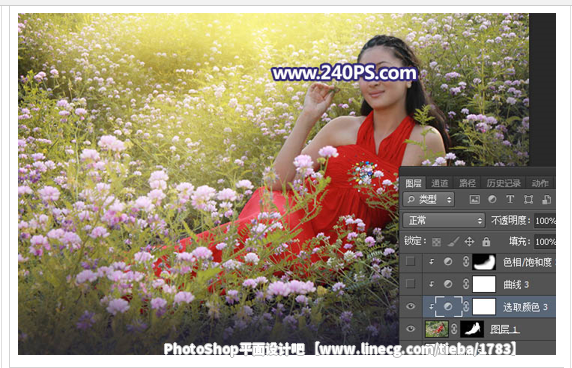The image size is (572, 368).
Task: Select the 图层 1 black mask thumbnail
Action: click(x=472, y=329)
